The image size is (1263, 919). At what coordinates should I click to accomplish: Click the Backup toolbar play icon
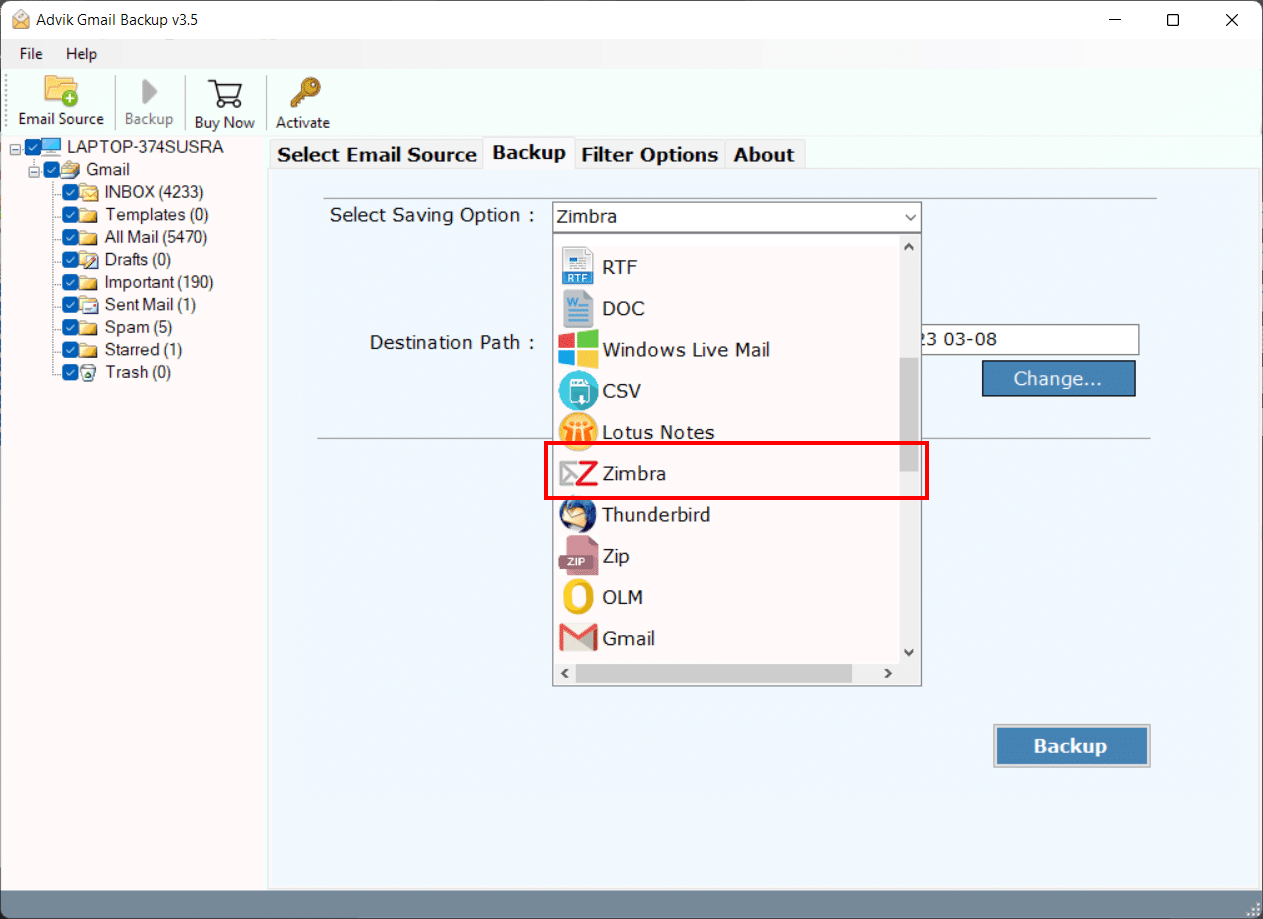pos(149,92)
